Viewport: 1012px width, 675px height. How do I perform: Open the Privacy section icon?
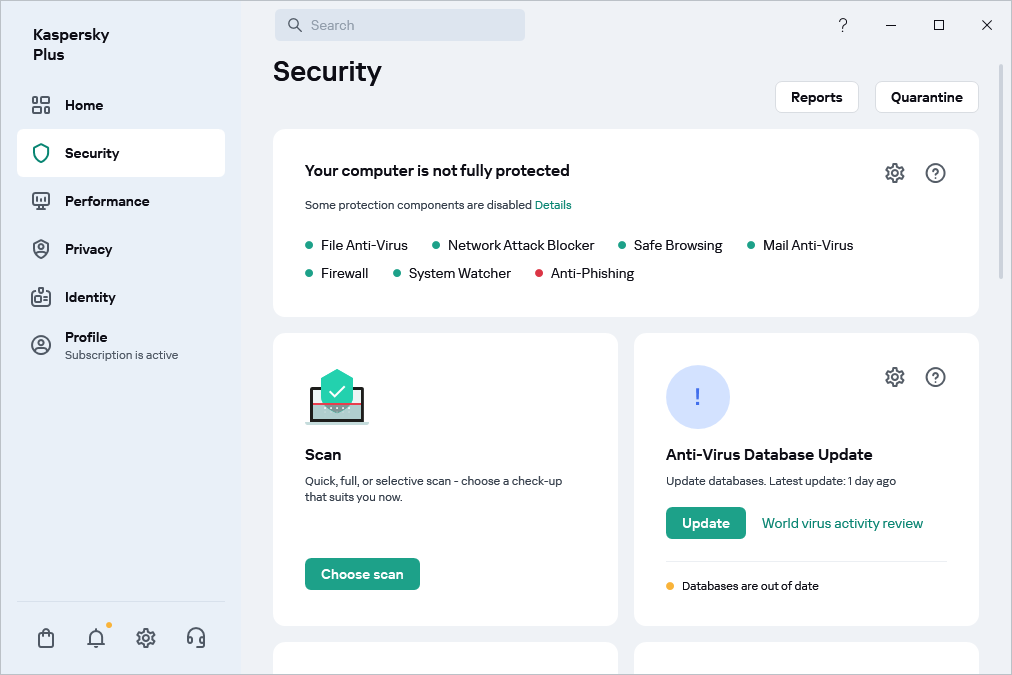41,248
